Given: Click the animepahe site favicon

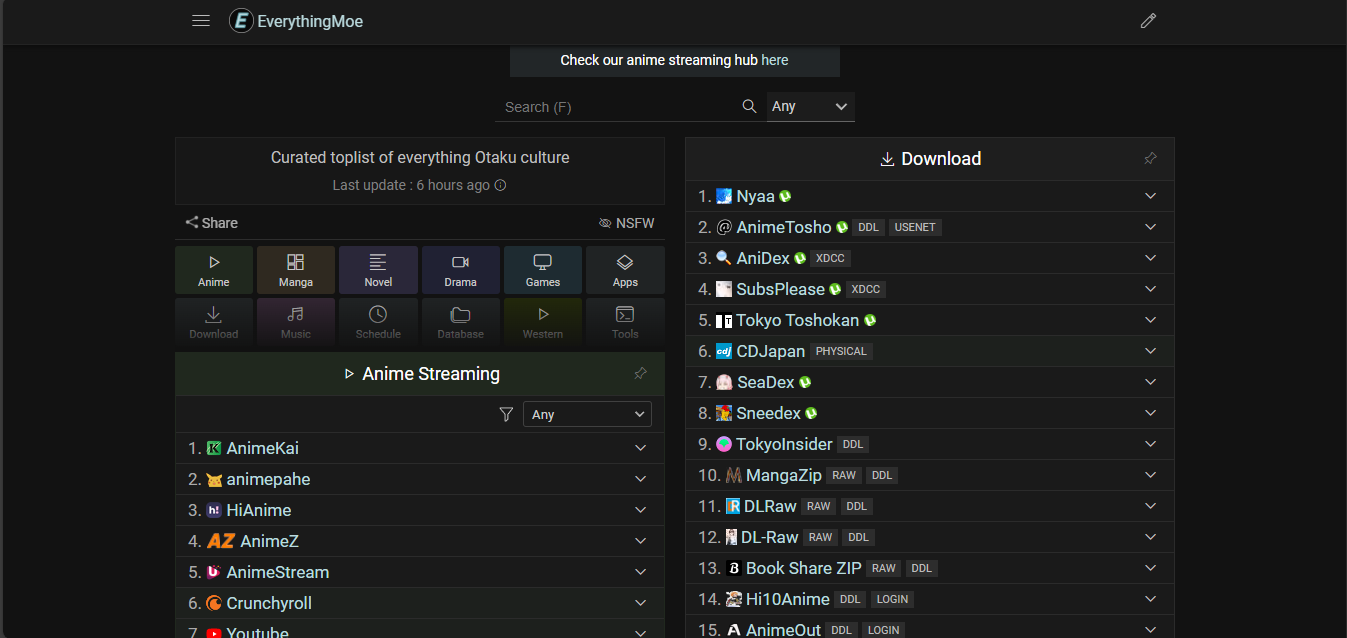Looking at the screenshot, I should pos(214,479).
